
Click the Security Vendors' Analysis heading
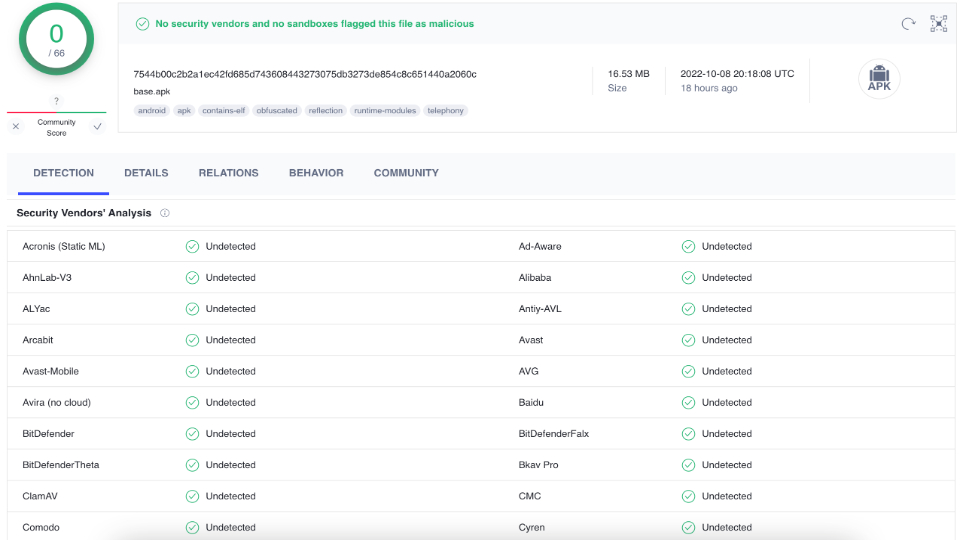coord(84,213)
